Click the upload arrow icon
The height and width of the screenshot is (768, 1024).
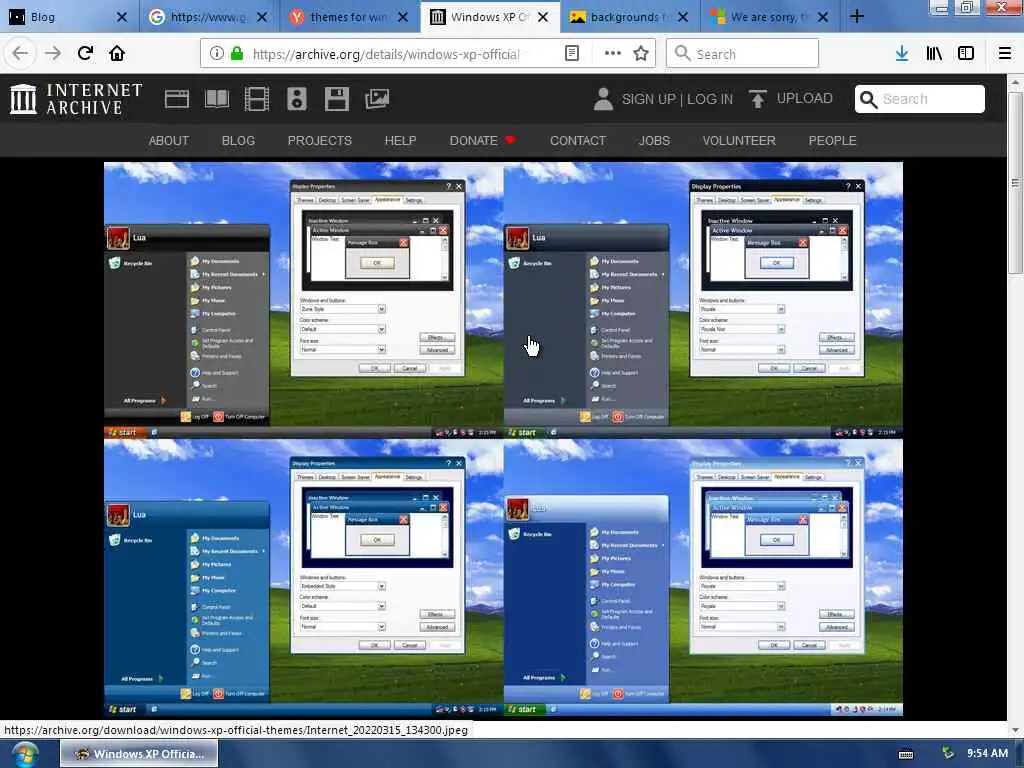click(x=758, y=99)
